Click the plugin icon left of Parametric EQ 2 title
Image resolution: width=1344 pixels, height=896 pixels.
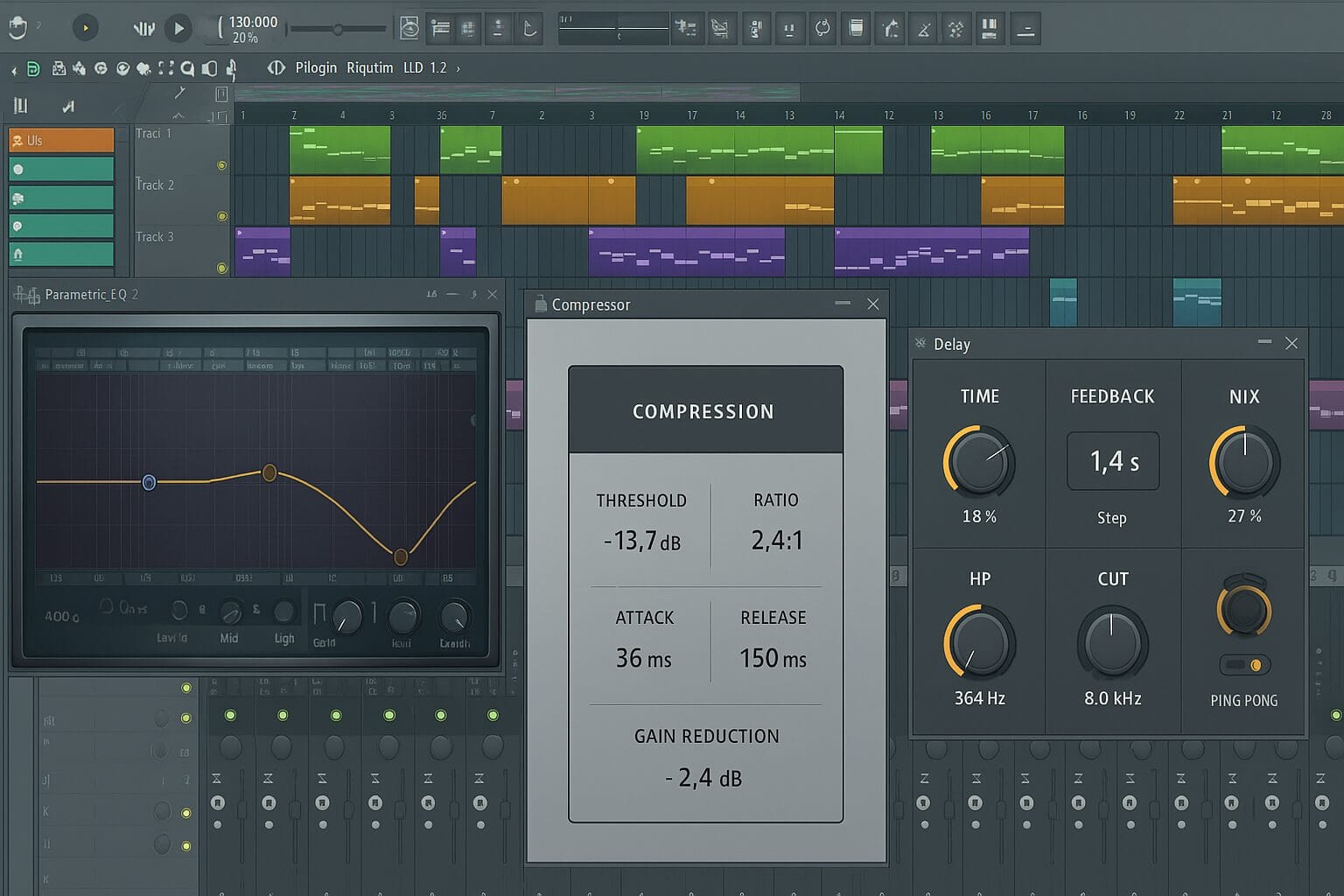coord(27,295)
